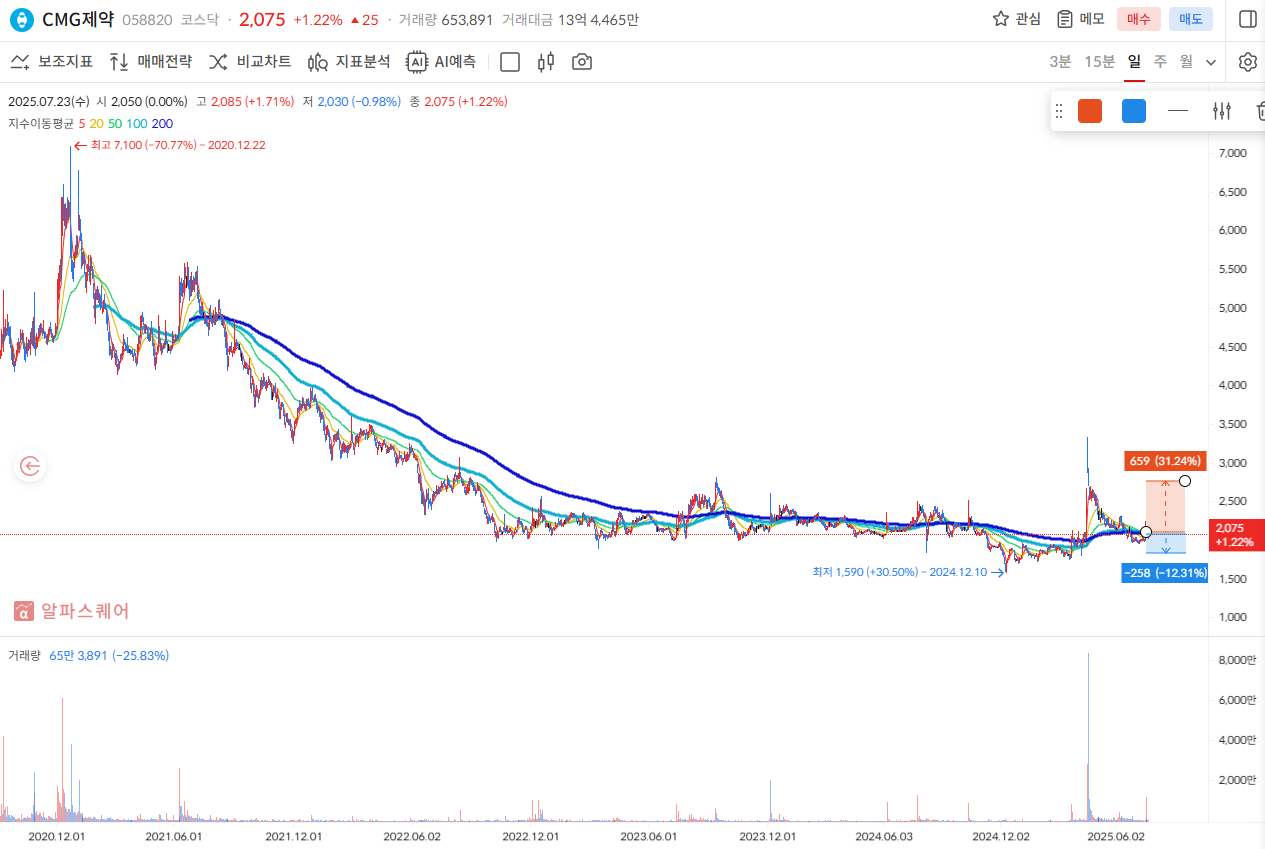Screen dimensions: 1265x849
Task: Select the moving average 20 legend value
Action: point(96,124)
